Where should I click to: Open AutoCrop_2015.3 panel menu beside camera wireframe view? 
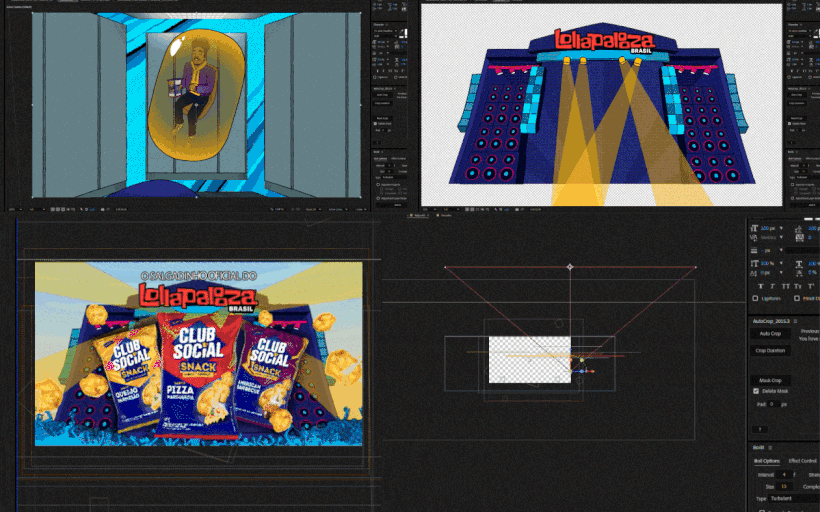click(x=795, y=321)
